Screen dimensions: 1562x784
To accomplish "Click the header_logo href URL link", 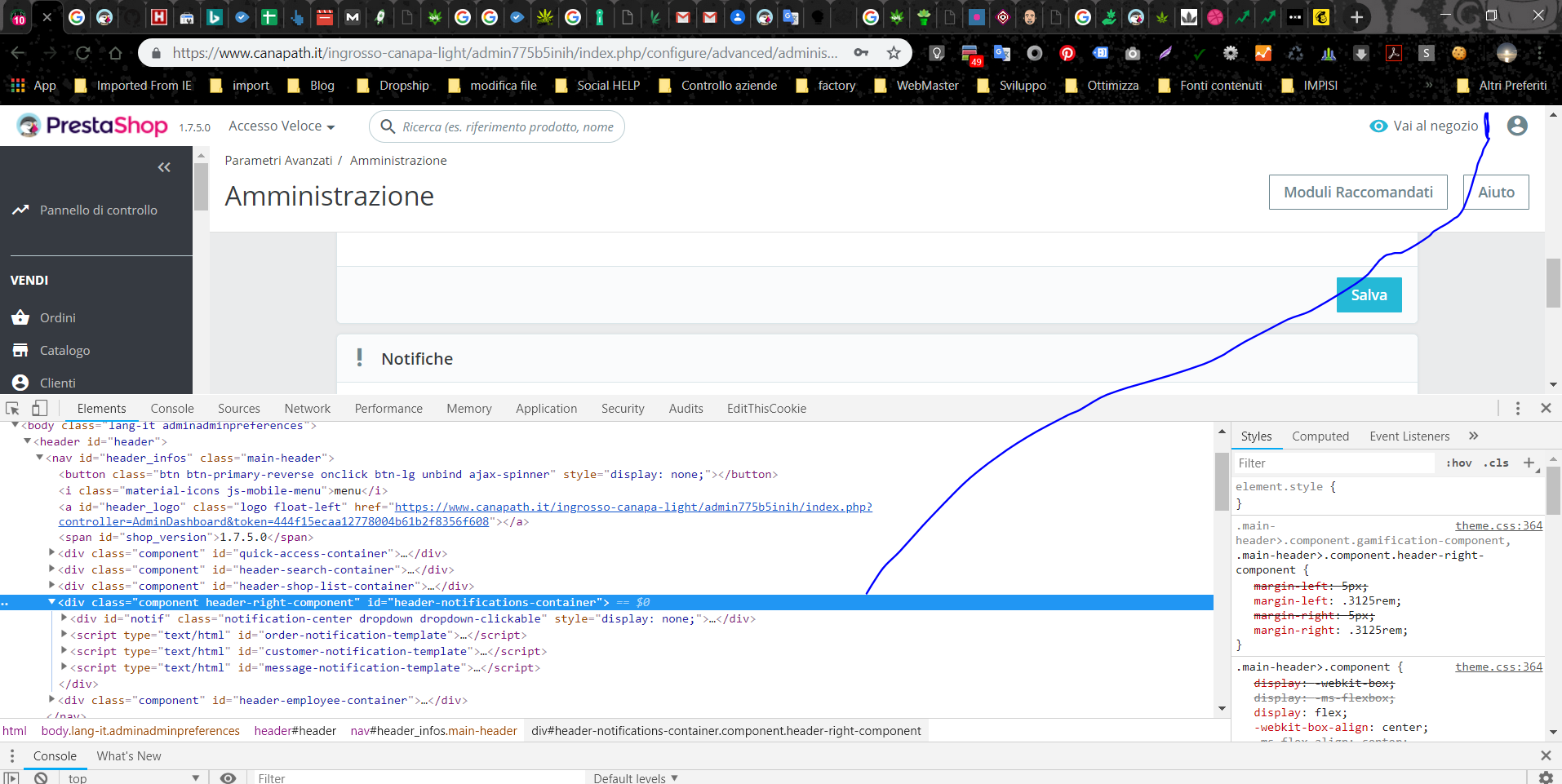I will click(465, 514).
